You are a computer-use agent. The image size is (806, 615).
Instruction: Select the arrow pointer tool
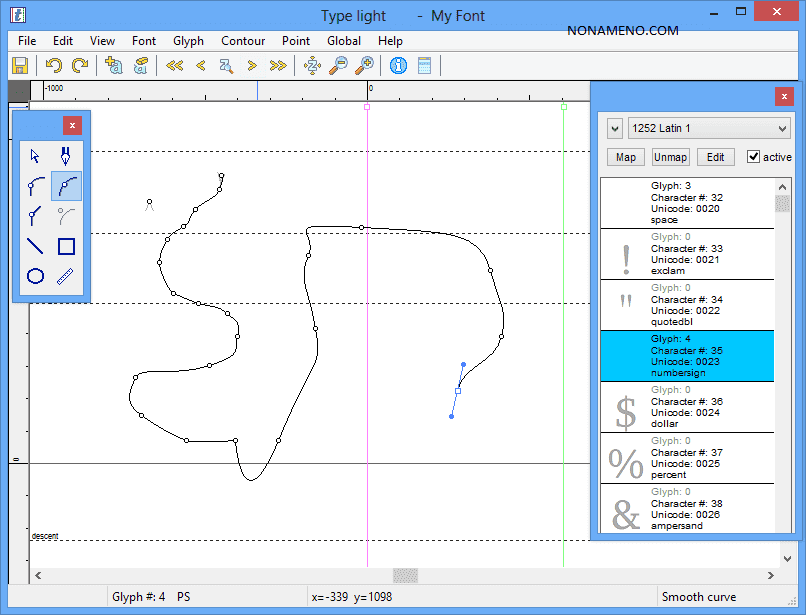point(35,157)
